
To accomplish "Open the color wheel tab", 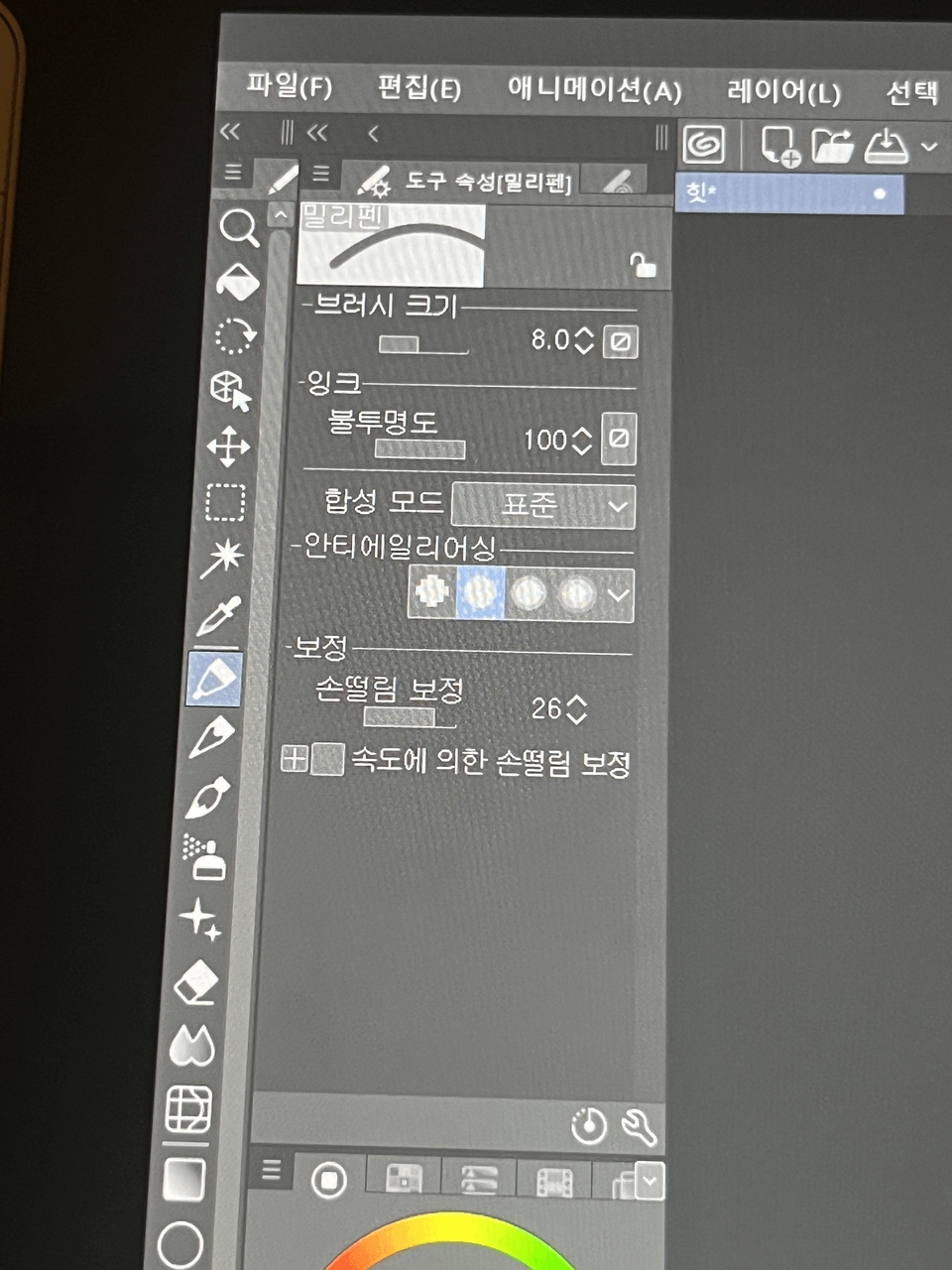I will coord(329,1180).
